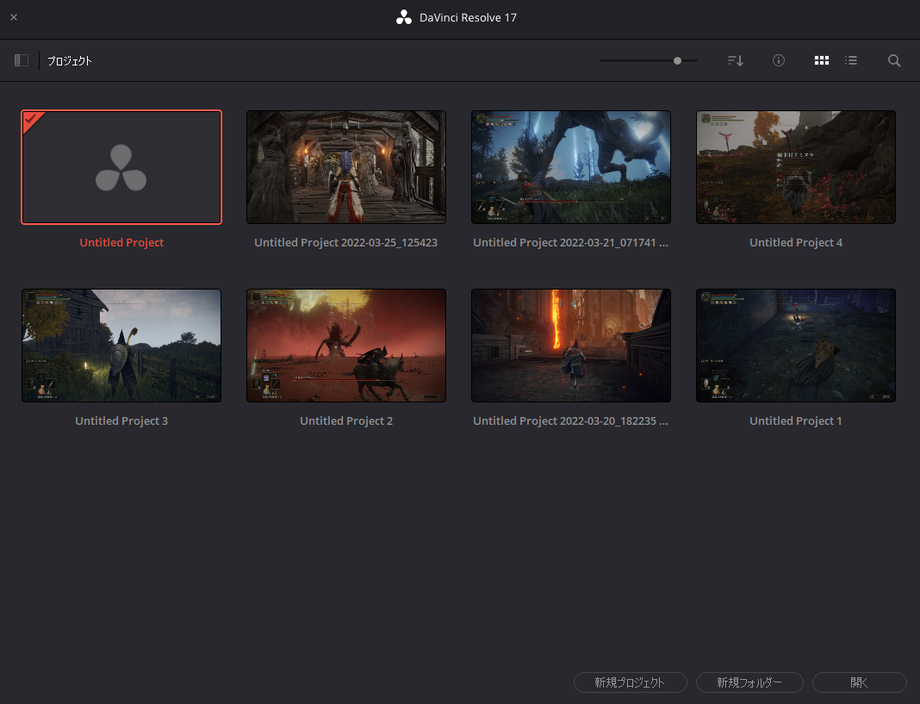Show project info with the info icon
The image size is (920, 704).
[779, 60]
